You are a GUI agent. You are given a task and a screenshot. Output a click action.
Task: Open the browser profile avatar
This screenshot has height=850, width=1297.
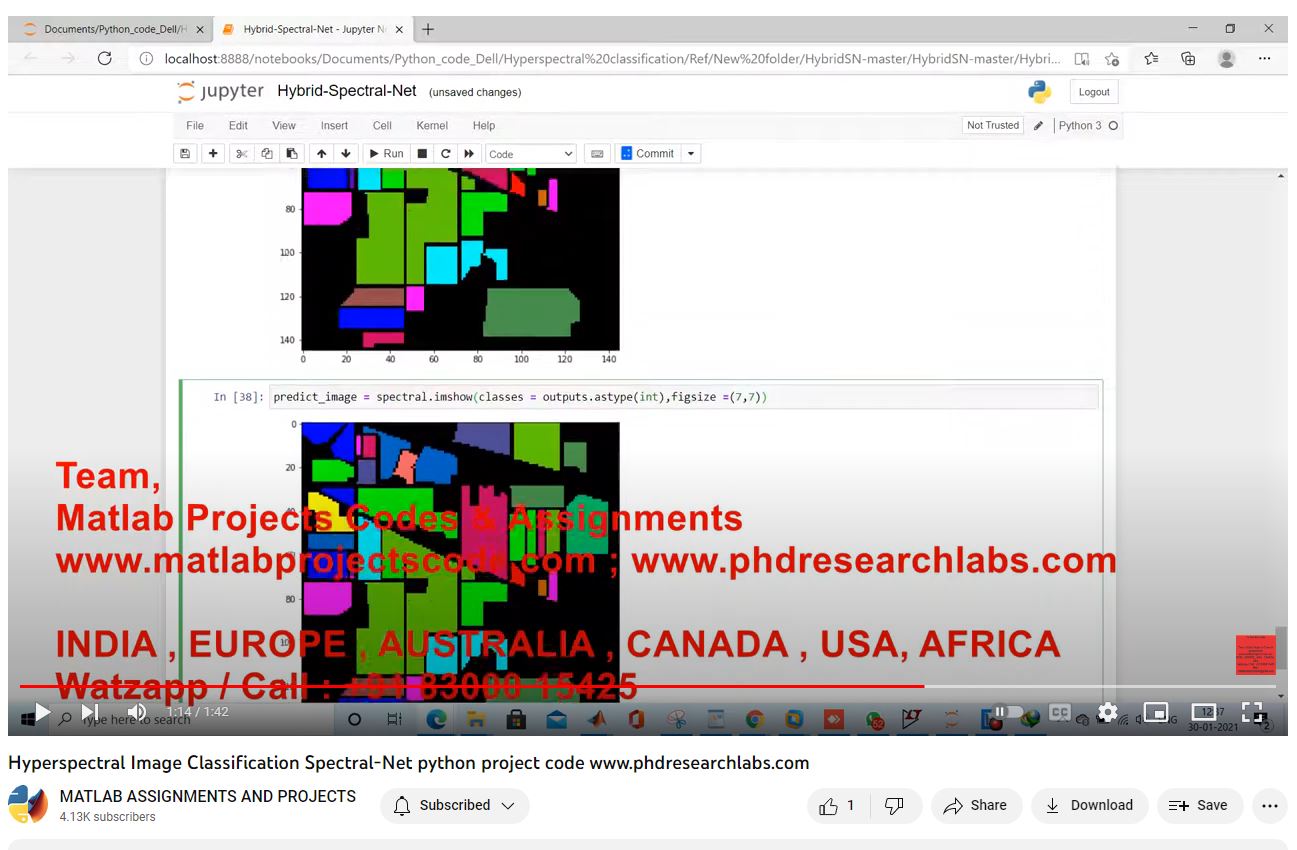[1227, 59]
